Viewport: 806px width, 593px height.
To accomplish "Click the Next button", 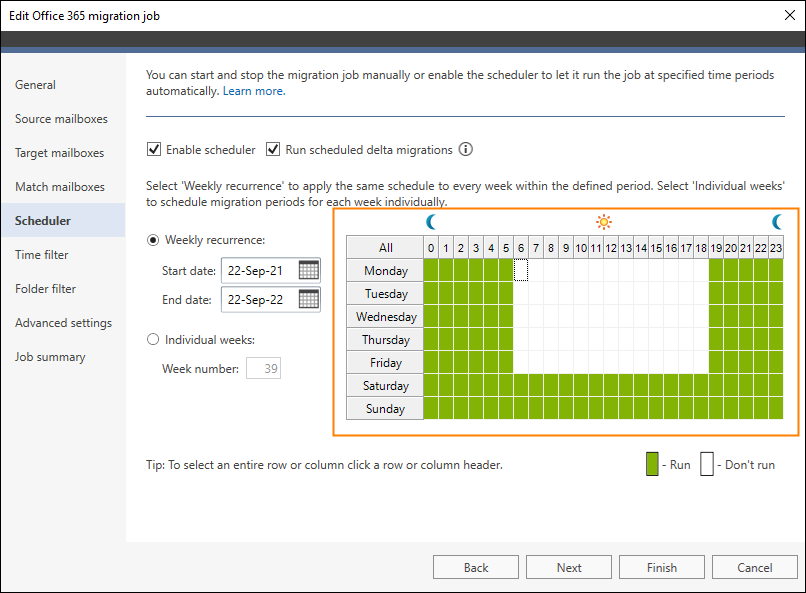I will 569,567.
